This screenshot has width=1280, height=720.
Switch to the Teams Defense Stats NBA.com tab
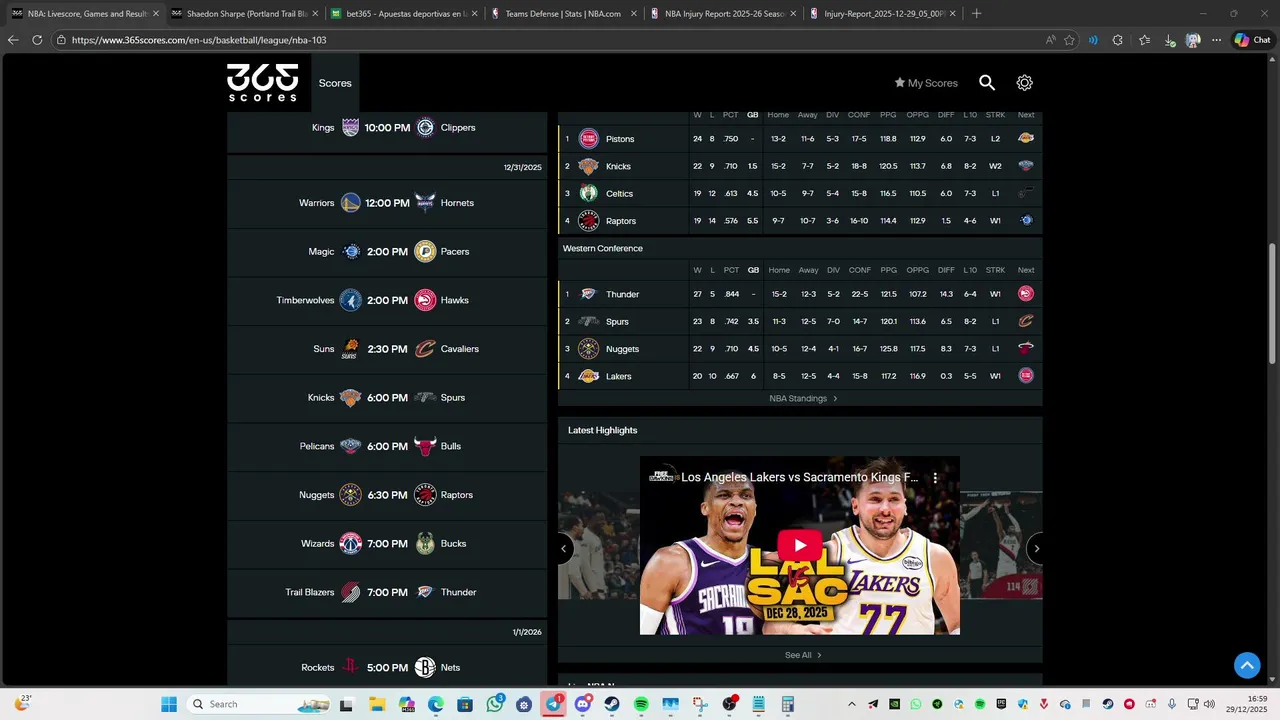pyautogui.click(x=563, y=14)
